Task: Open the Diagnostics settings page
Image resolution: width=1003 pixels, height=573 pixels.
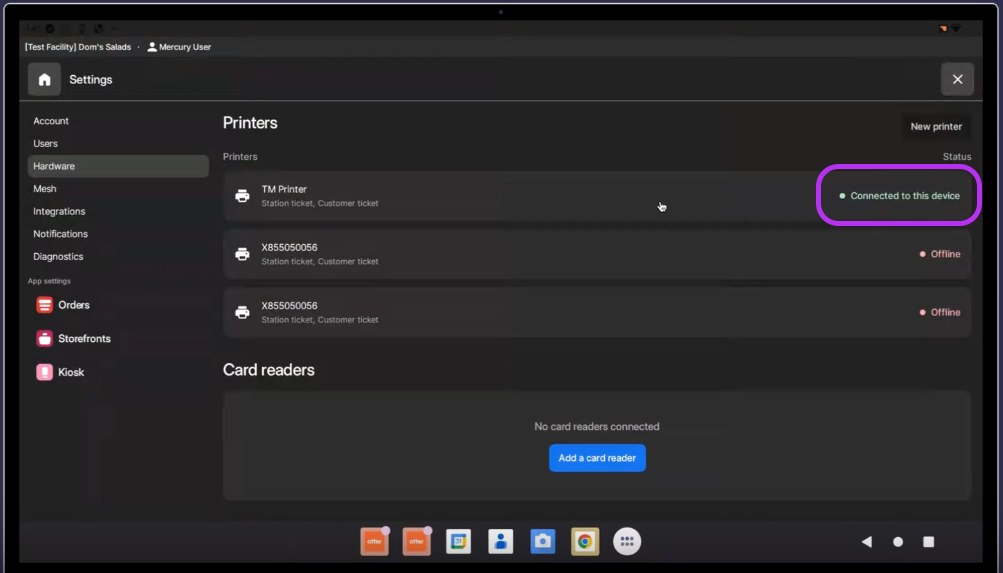Action: pyautogui.click(x=58, y=257)
